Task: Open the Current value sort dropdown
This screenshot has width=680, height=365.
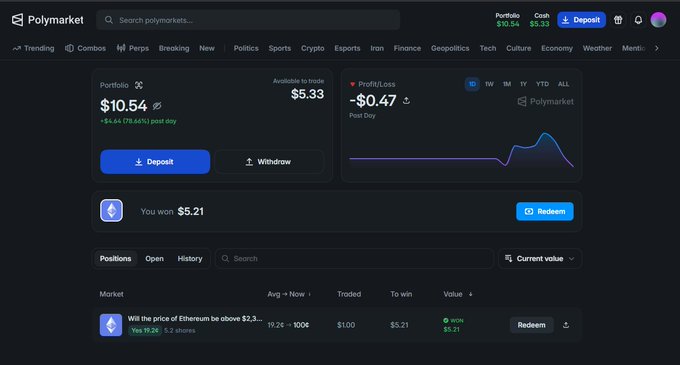Action: 539,258
